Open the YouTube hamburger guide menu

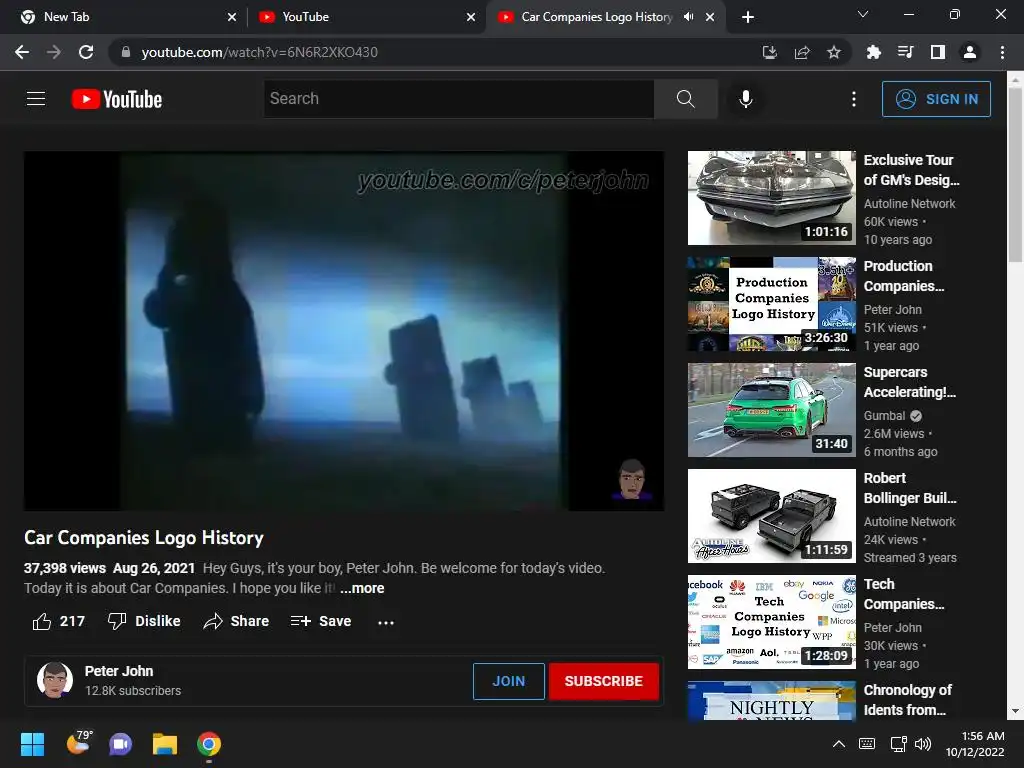[36, 99]
